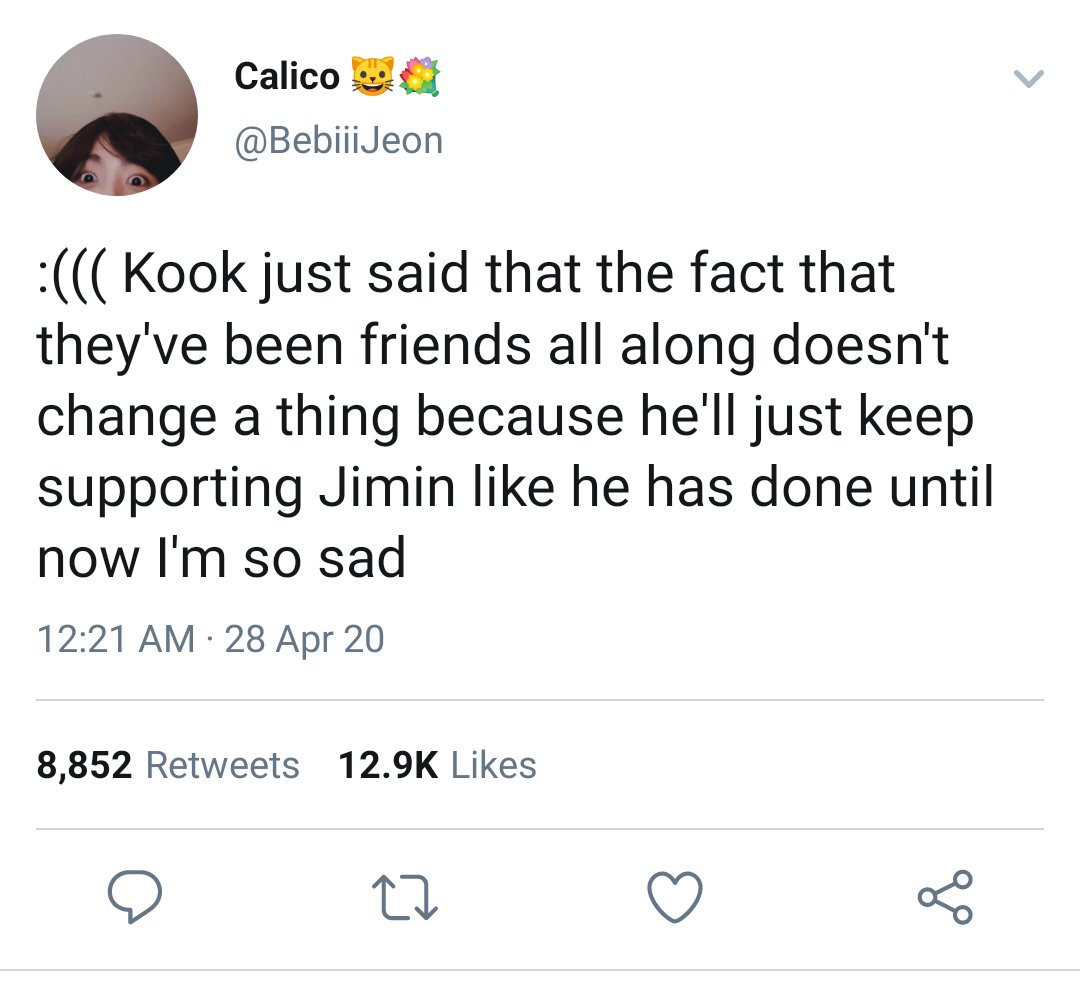View the list of 8,852 Retweets

click(168, 765)
